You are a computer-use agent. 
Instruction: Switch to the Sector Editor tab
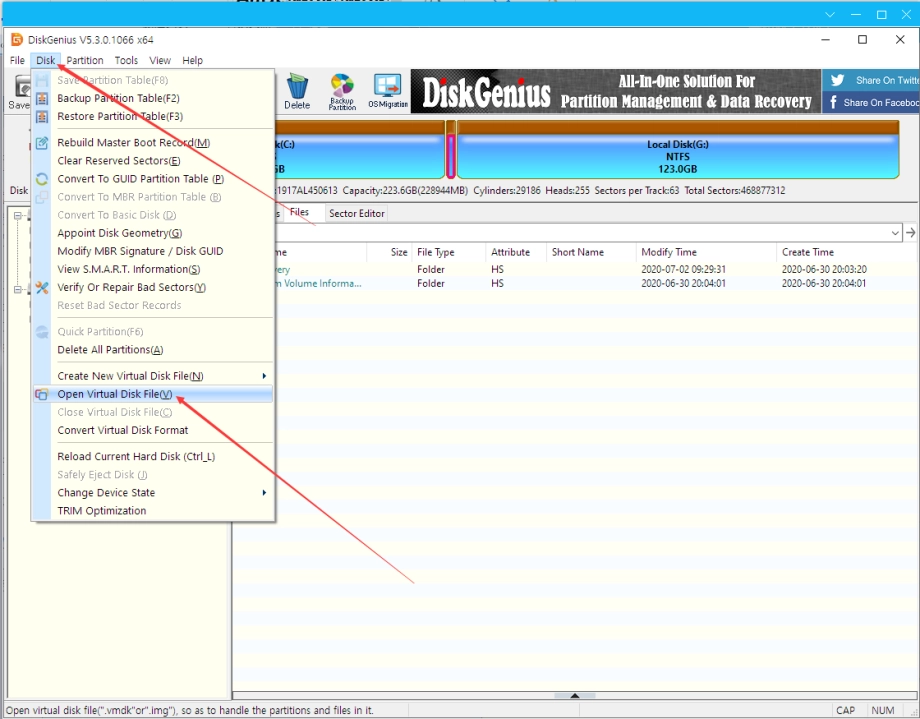[x=357, y=214]
